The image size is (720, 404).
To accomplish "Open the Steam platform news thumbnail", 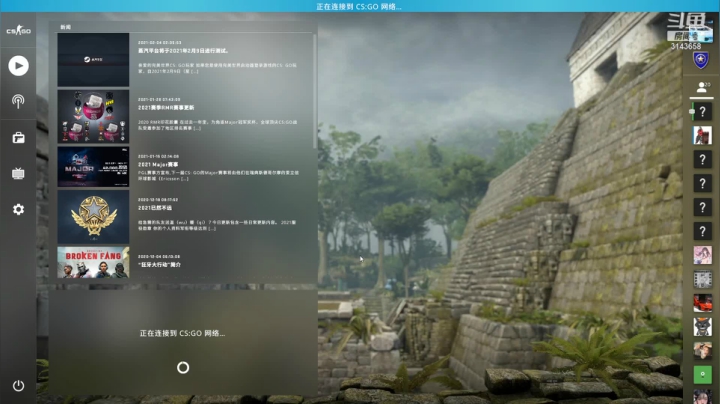I will tap(93, 60).
